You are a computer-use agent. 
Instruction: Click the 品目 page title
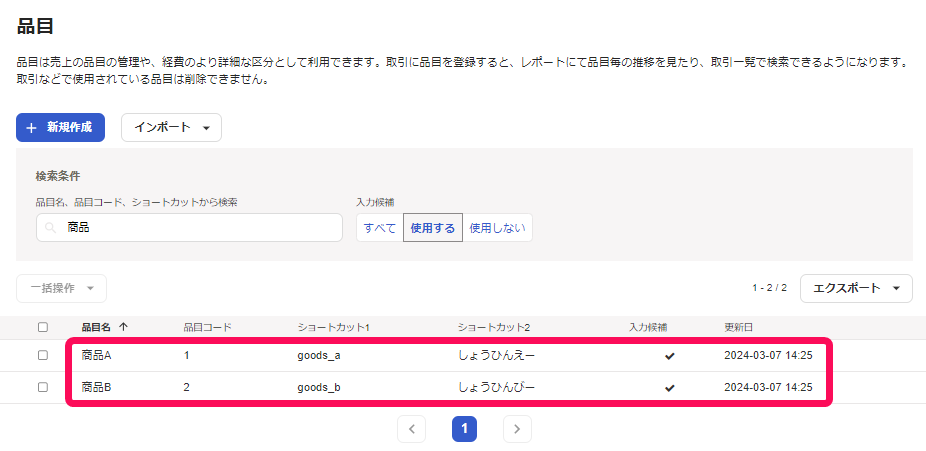[35, 26]
